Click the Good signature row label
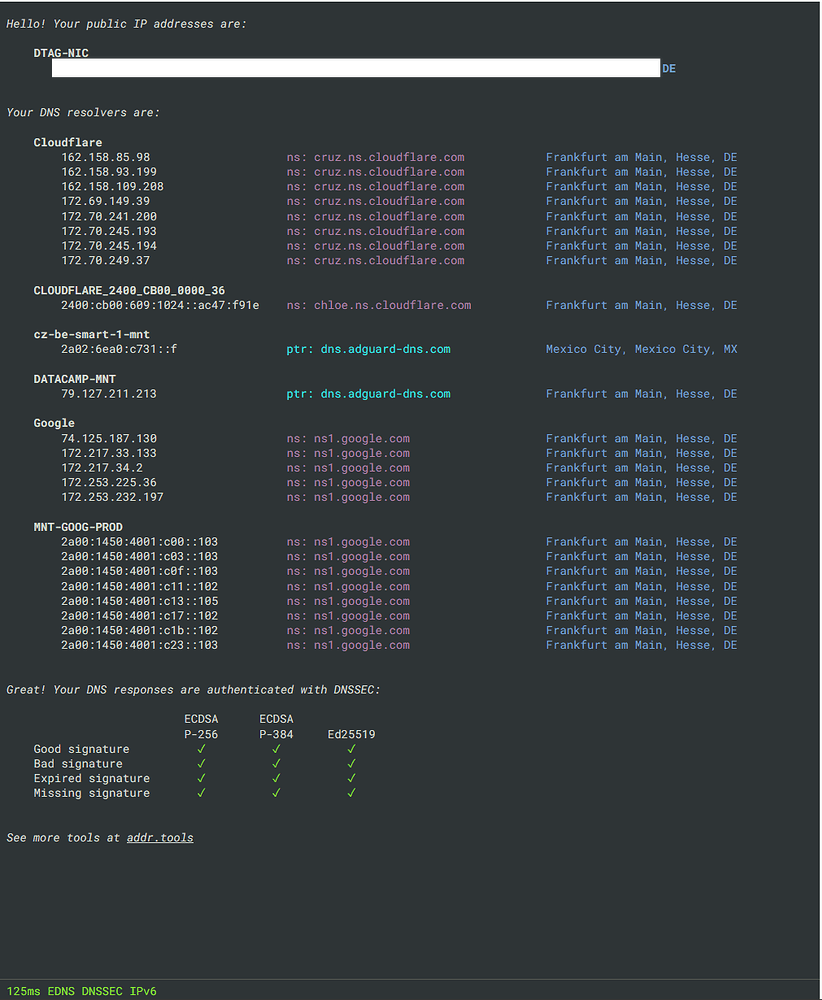The image size is (822, 1000). point(82,749)
